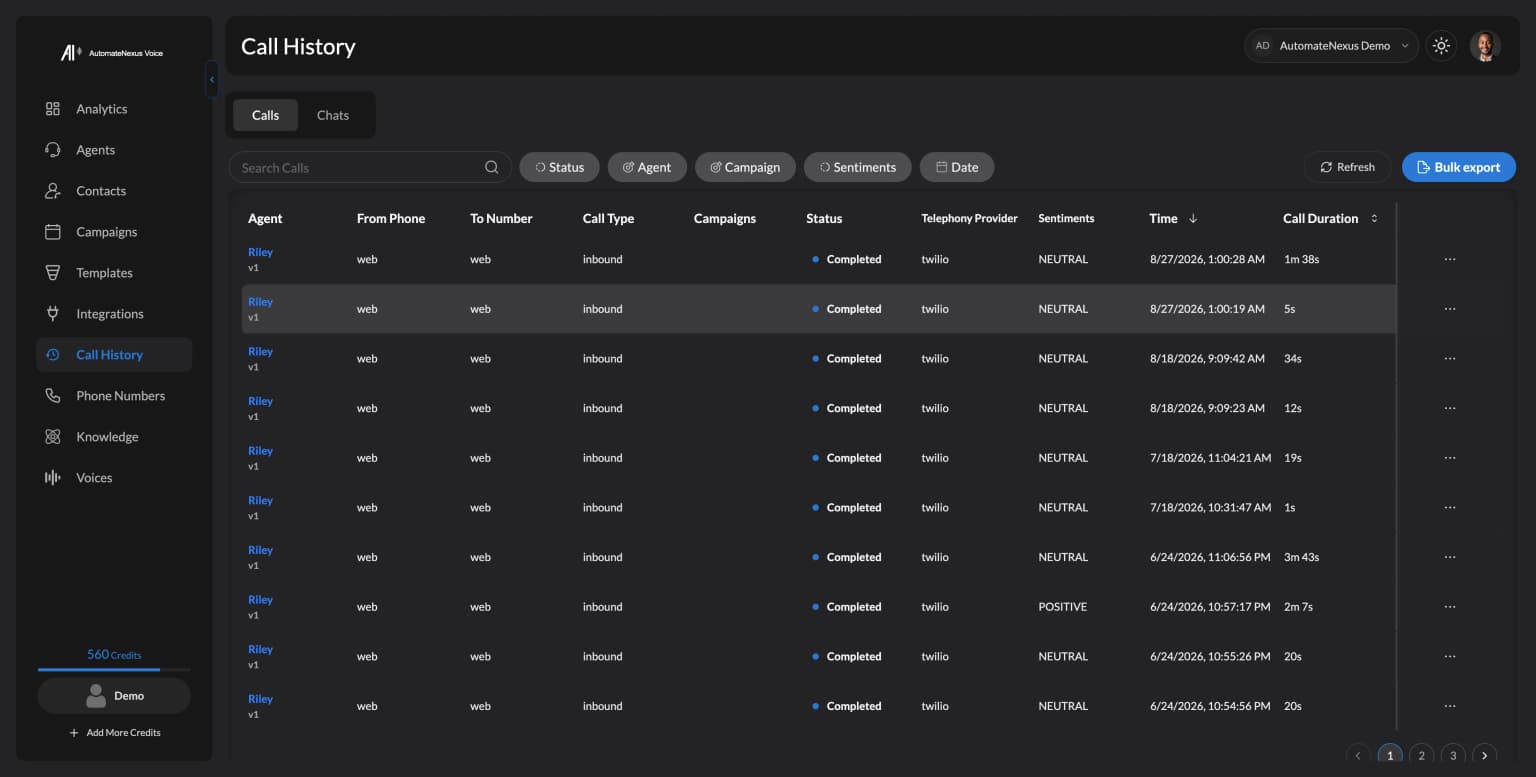Click the search magnifier icon
Screen dimensions: 1536x777
click(x=491, y=167)
